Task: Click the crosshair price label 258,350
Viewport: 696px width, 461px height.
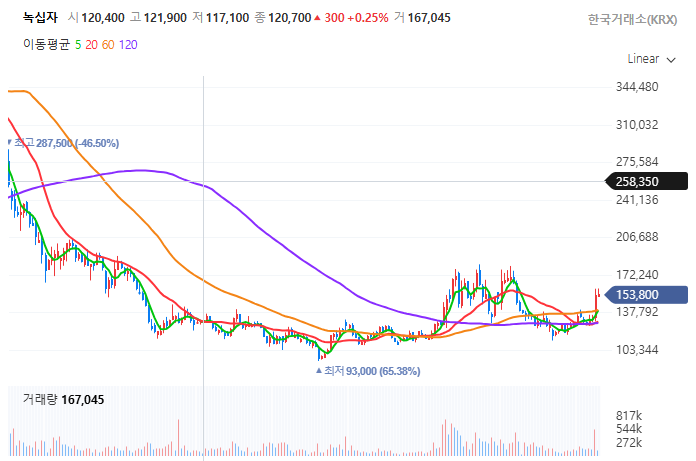Action: pyautogui.click(x=647, y=181)
